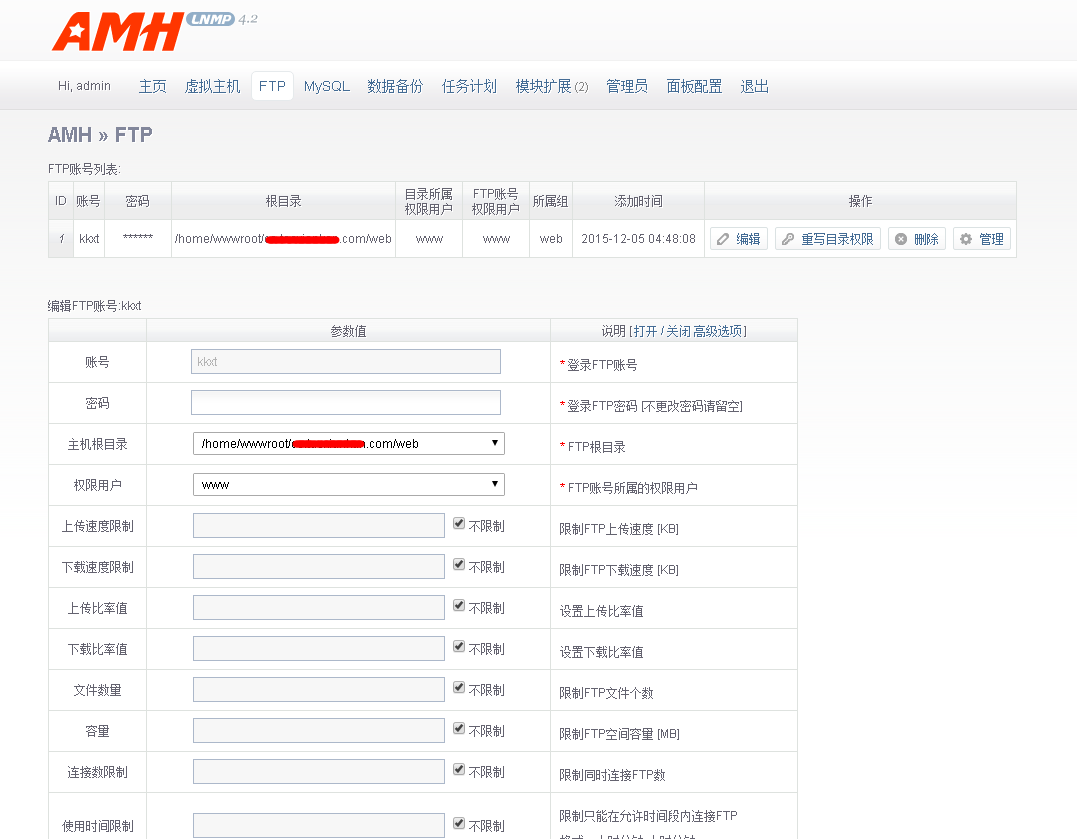
Task: Click the 管理 gear icon button
Action: 981,239
